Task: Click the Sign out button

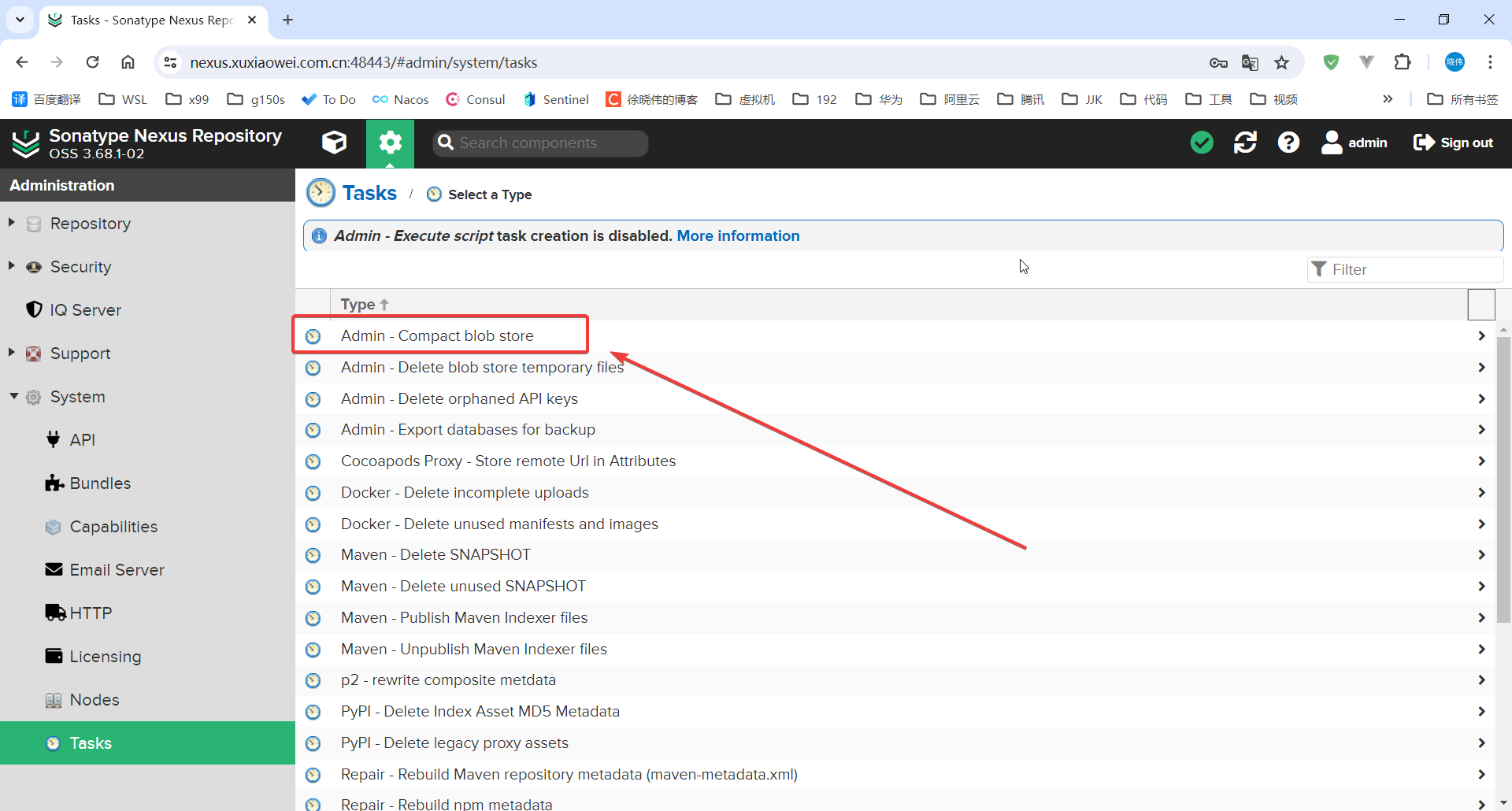Action: pos(1453,143)
